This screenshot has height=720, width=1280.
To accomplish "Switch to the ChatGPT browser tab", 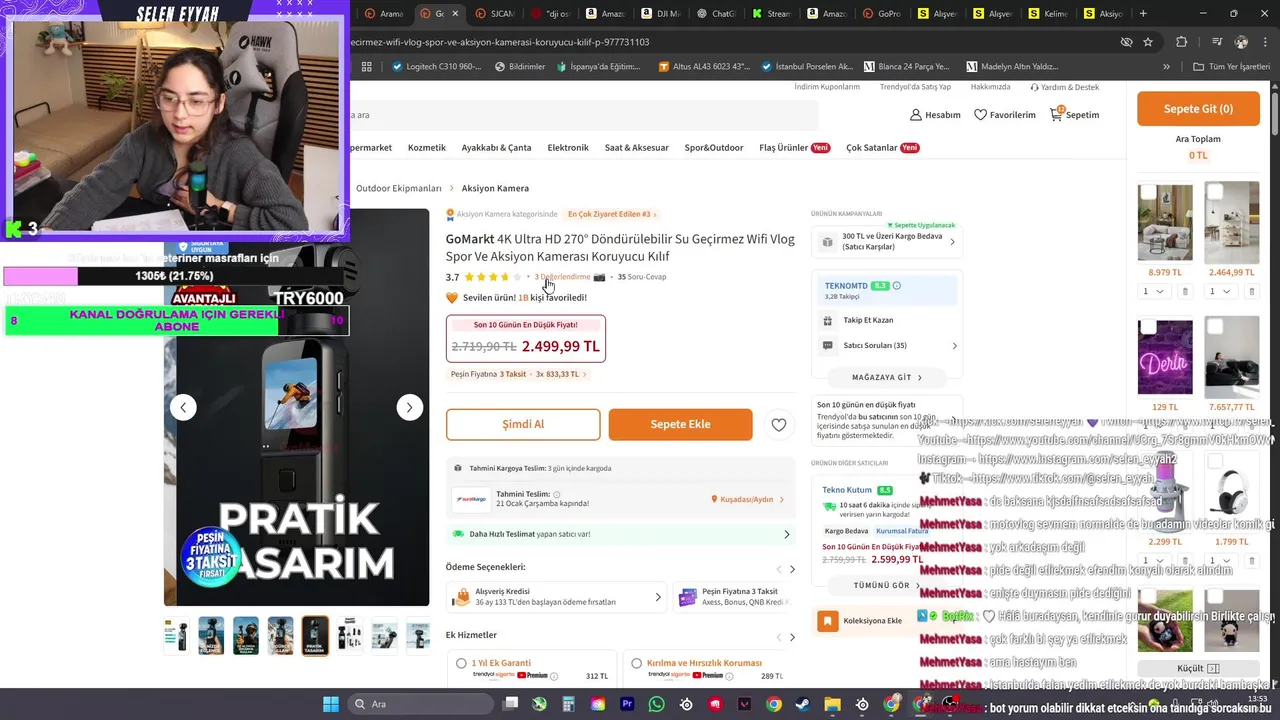I will (716, 14).
